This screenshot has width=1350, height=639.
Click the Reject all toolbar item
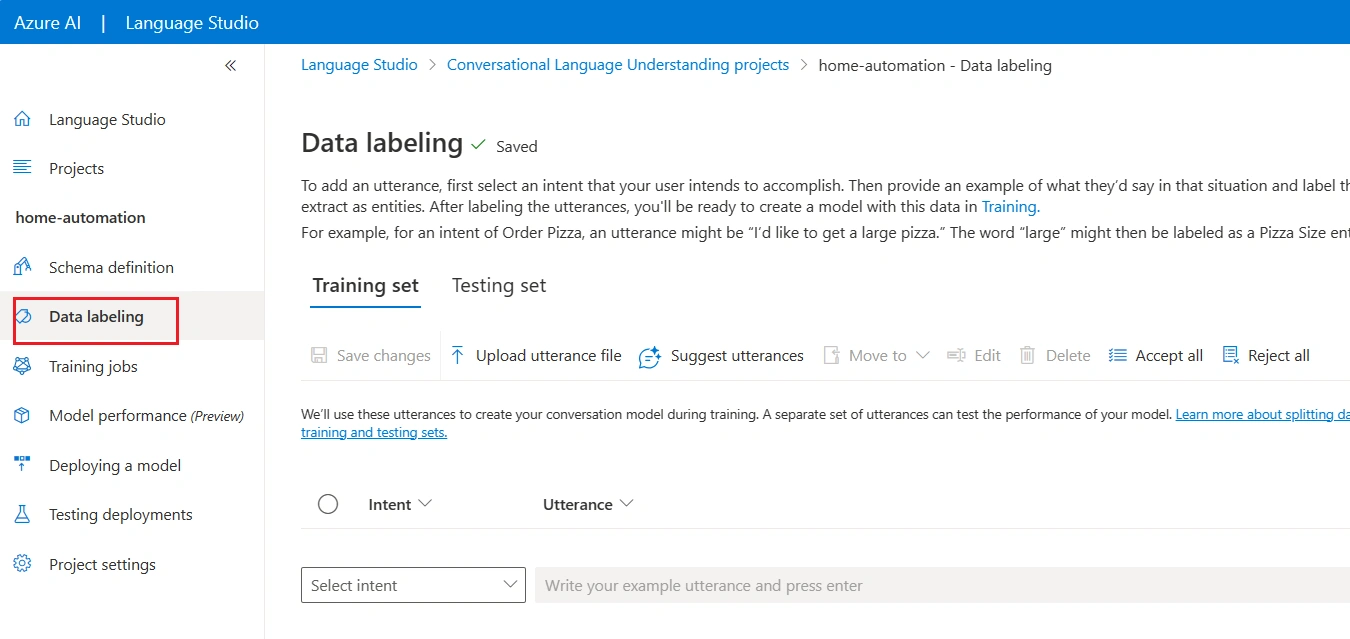point(1265,355)
